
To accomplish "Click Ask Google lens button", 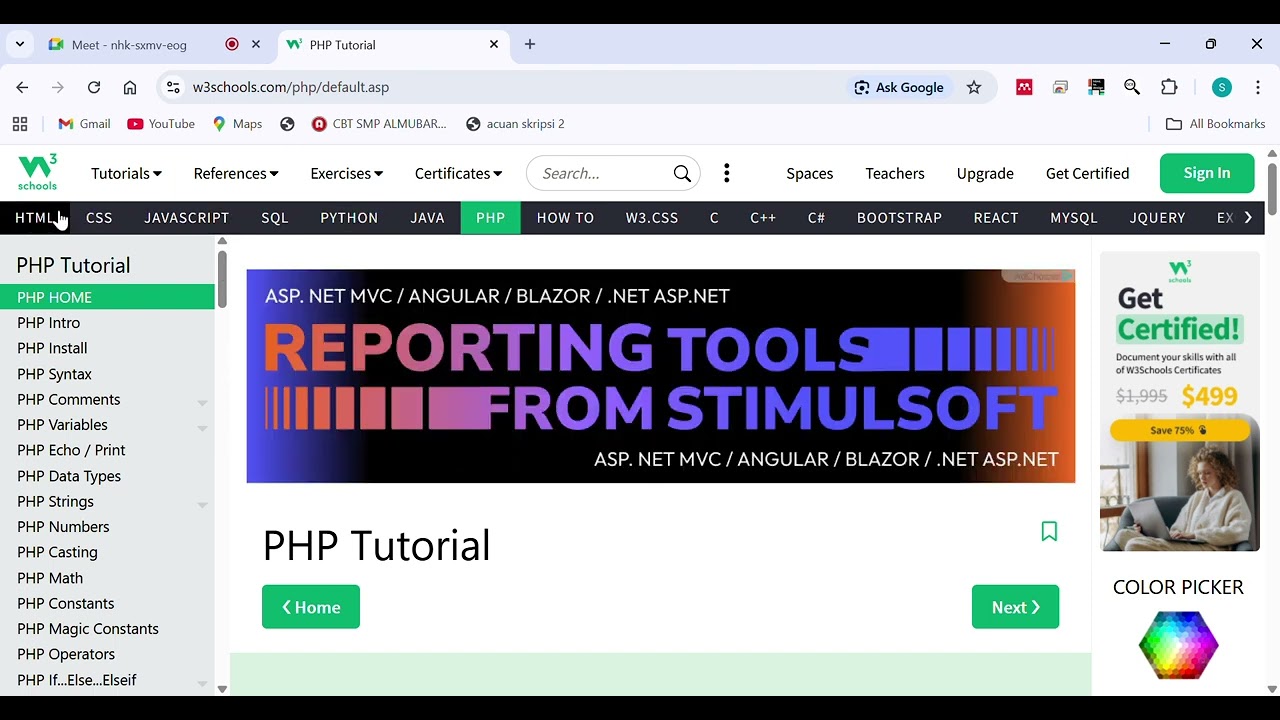I will click(898, 87).
